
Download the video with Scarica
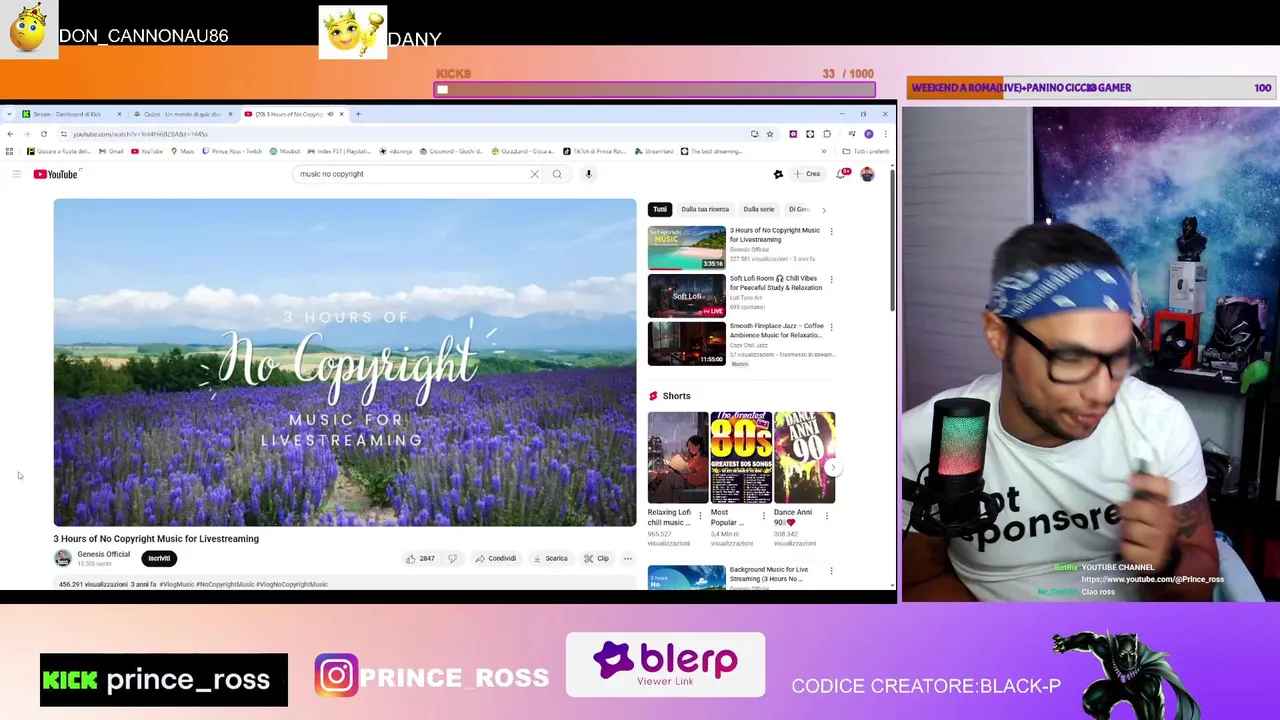(550, 558)
